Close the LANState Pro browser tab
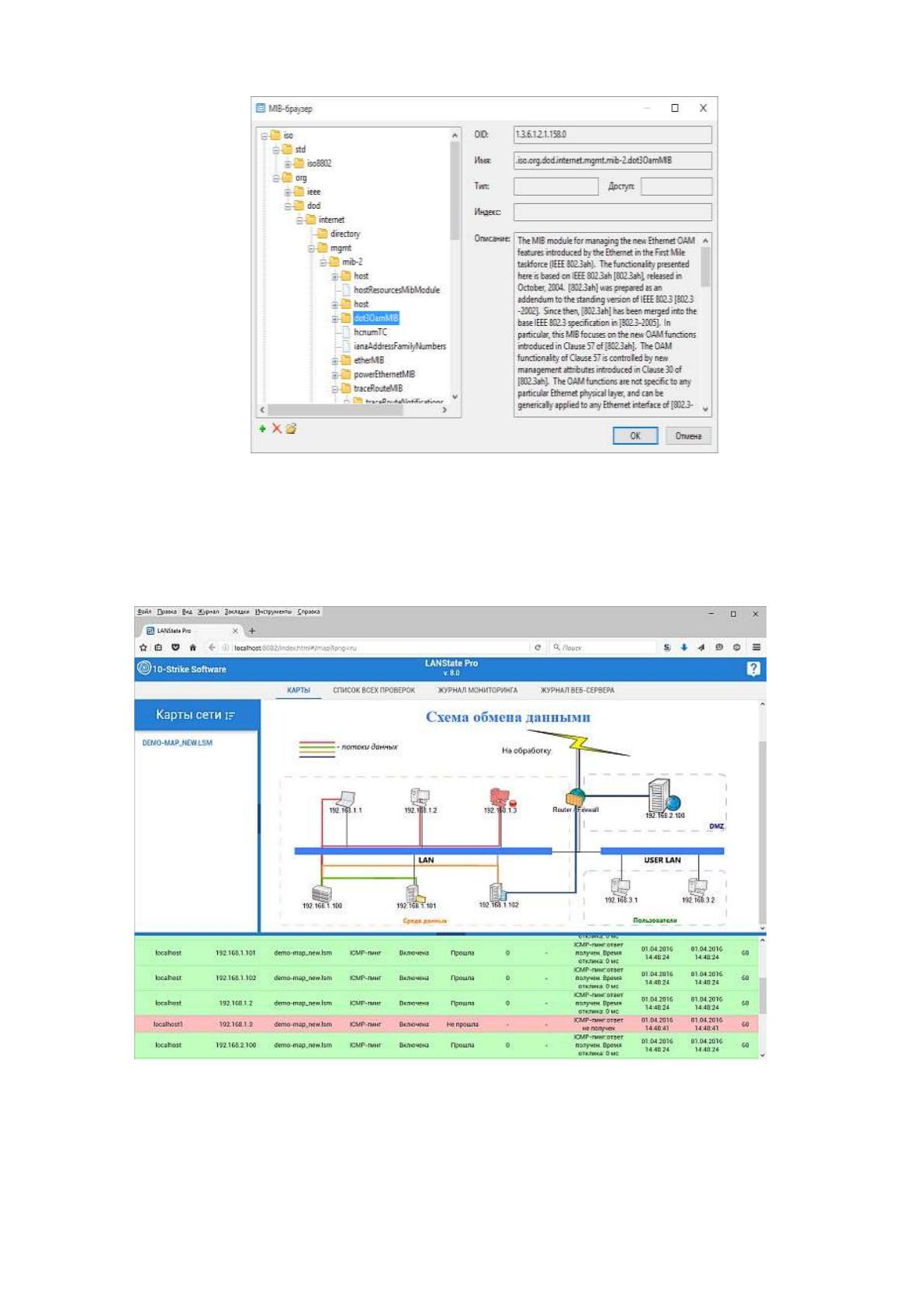924x1307 pixels. click(x=236, y=631)
